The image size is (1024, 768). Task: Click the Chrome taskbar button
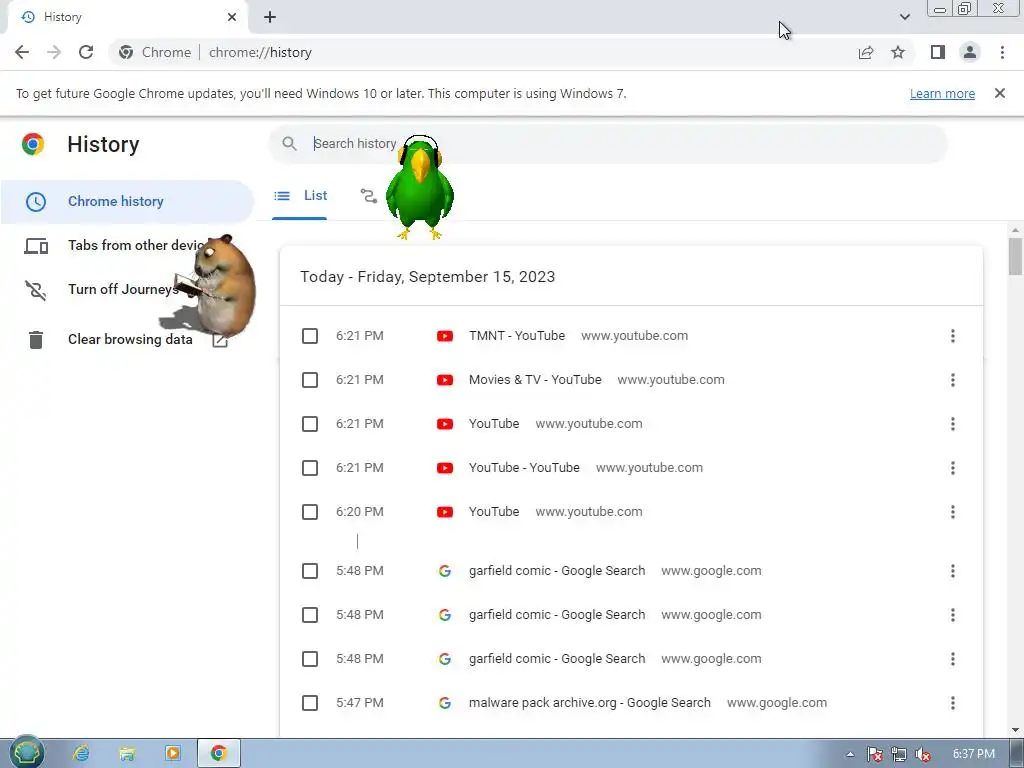coord(219,753)
